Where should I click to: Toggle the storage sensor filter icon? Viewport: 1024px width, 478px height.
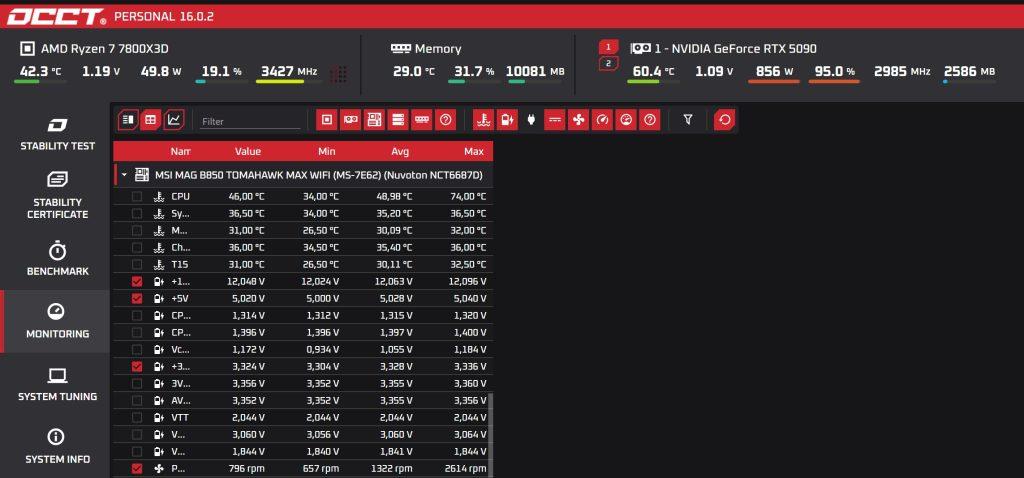click(398, 120)
